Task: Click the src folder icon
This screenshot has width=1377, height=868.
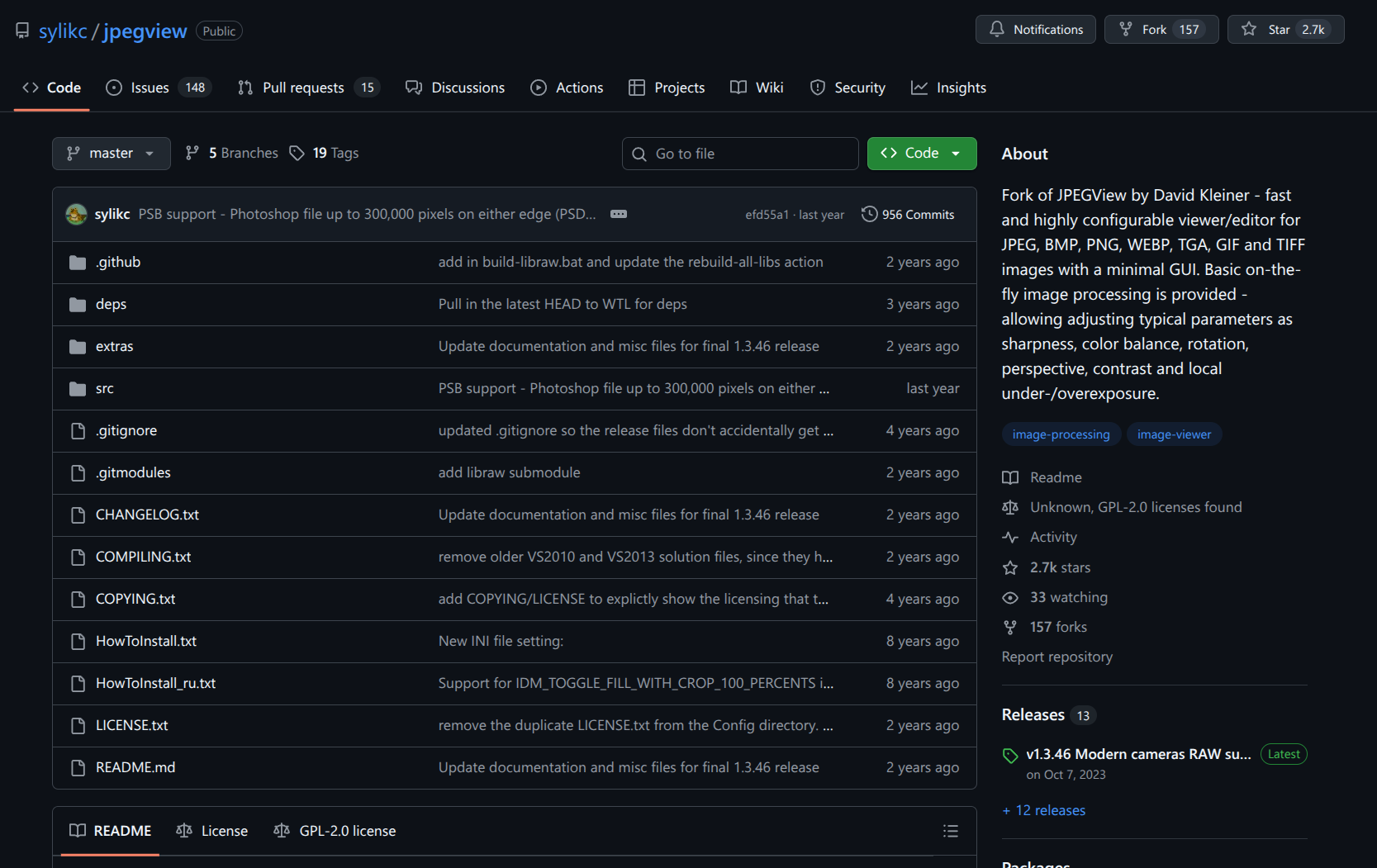Action: tap(78, 389)
